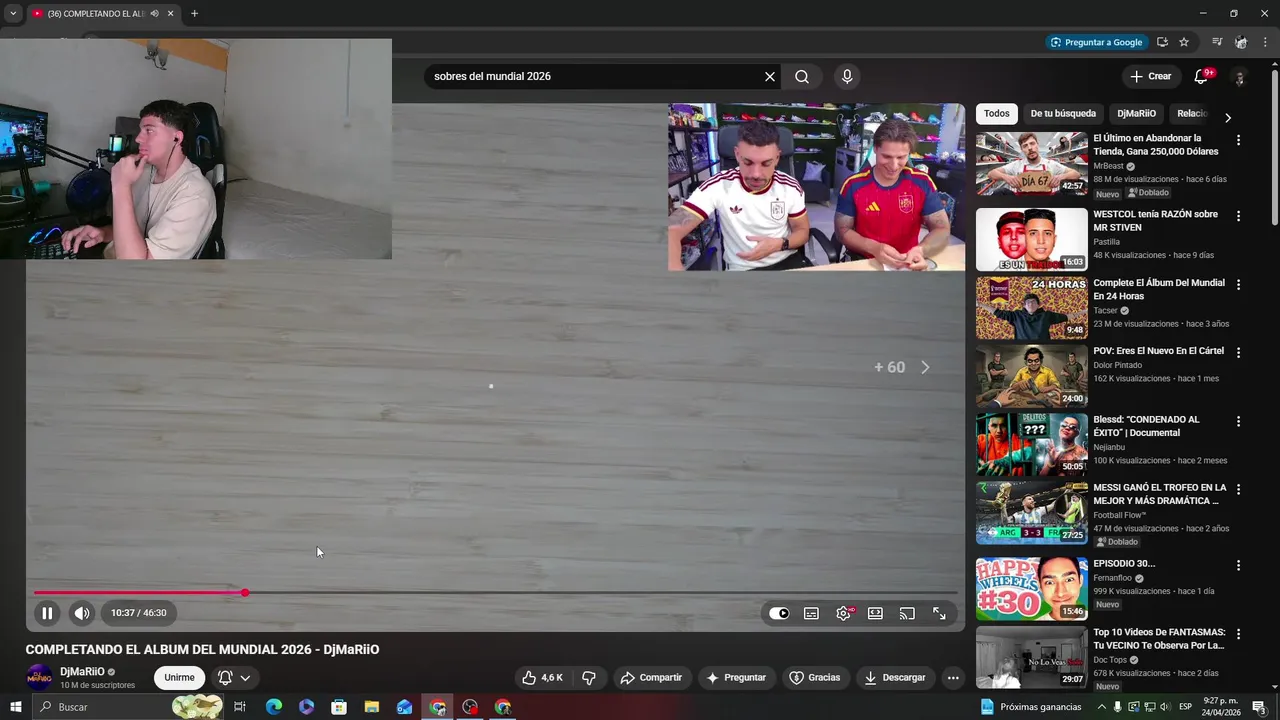Click the Unirme membership button

pos(179,678)
